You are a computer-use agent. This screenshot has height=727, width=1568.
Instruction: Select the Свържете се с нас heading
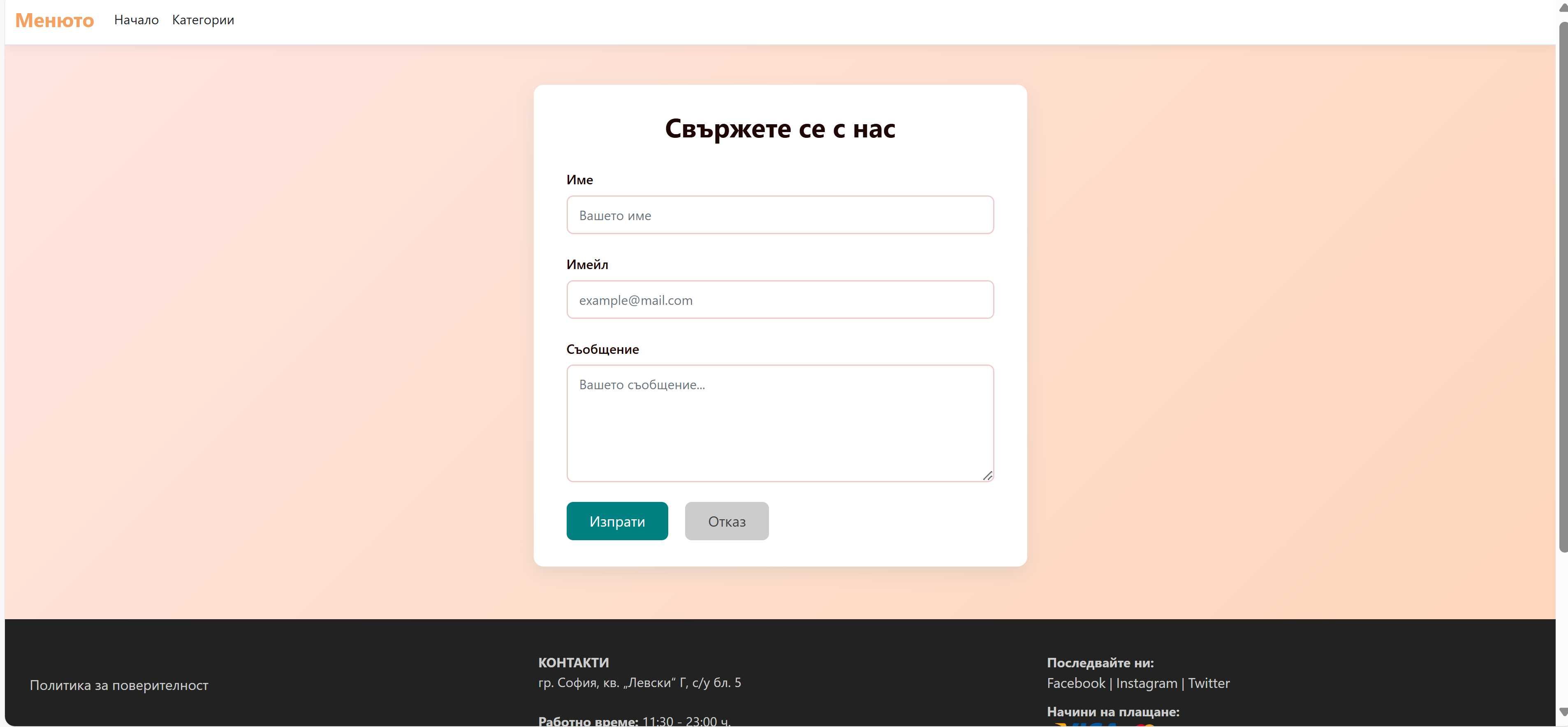point(780,128)
